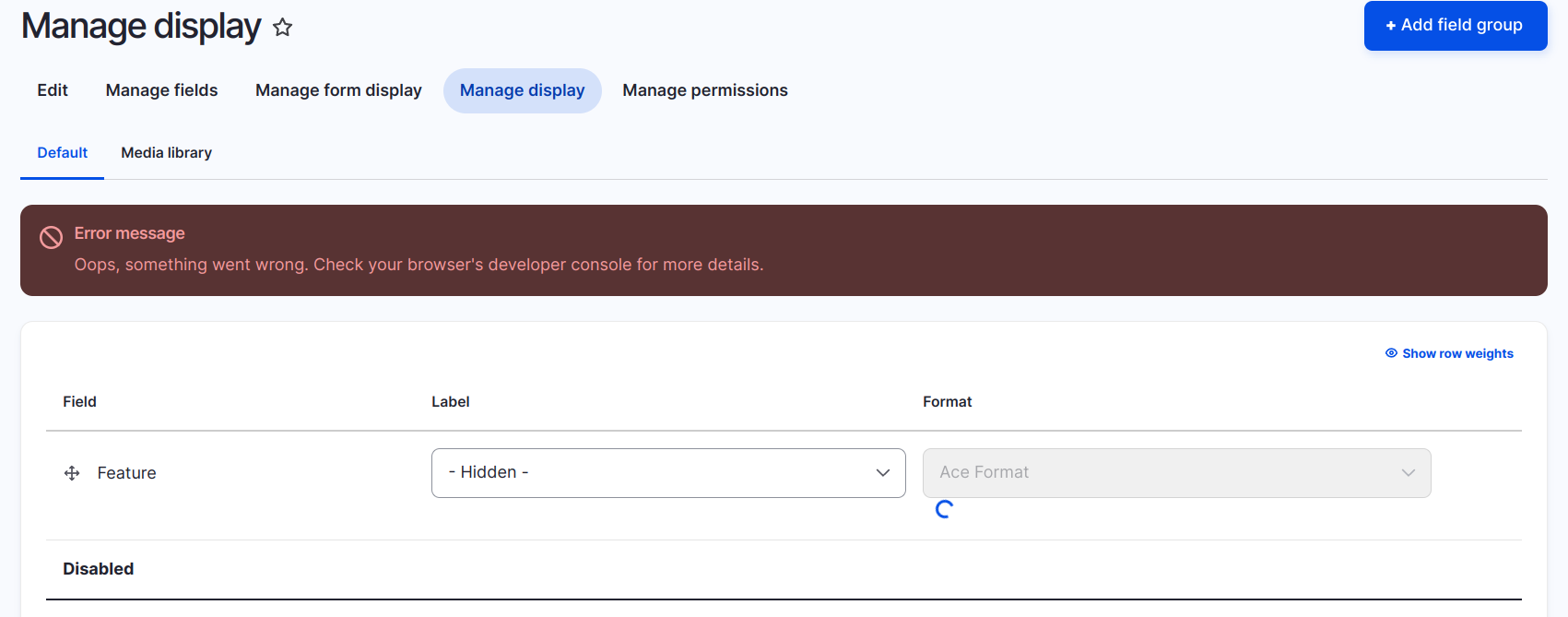The image size is (1568, 617).
Task: Click the Add field group button
Action: [x=1455, y=25]
